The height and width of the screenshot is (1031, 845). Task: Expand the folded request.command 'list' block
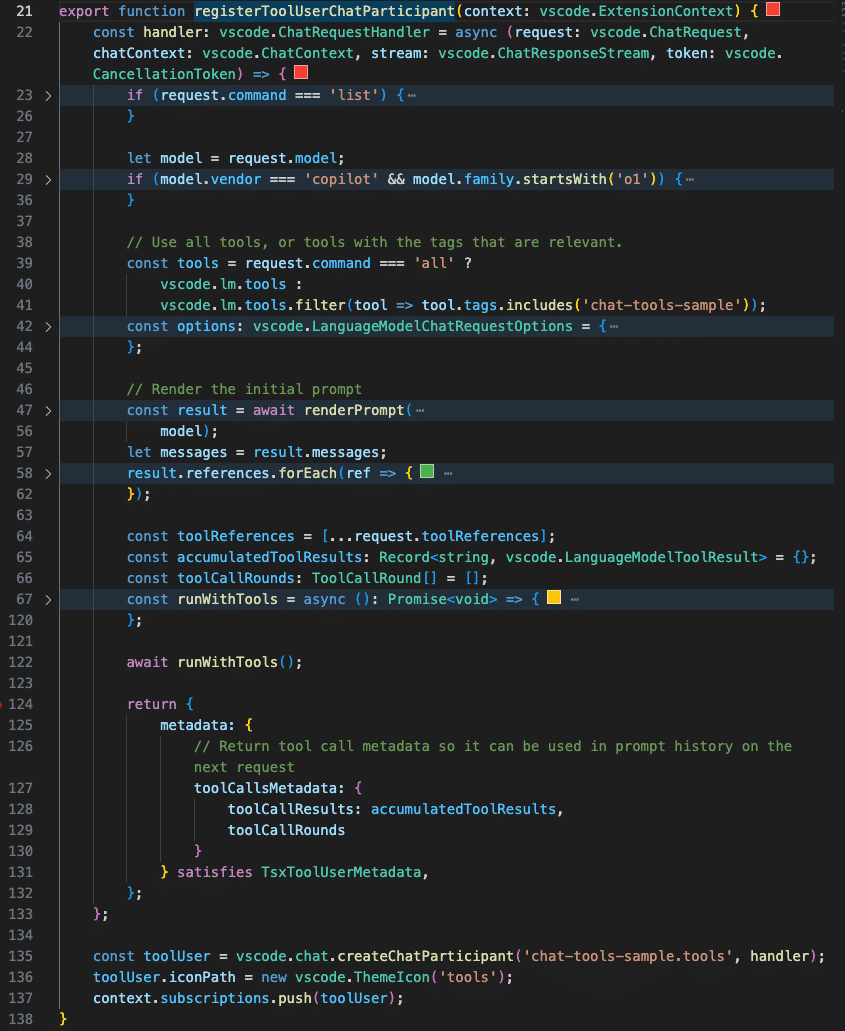pos(50,94)
